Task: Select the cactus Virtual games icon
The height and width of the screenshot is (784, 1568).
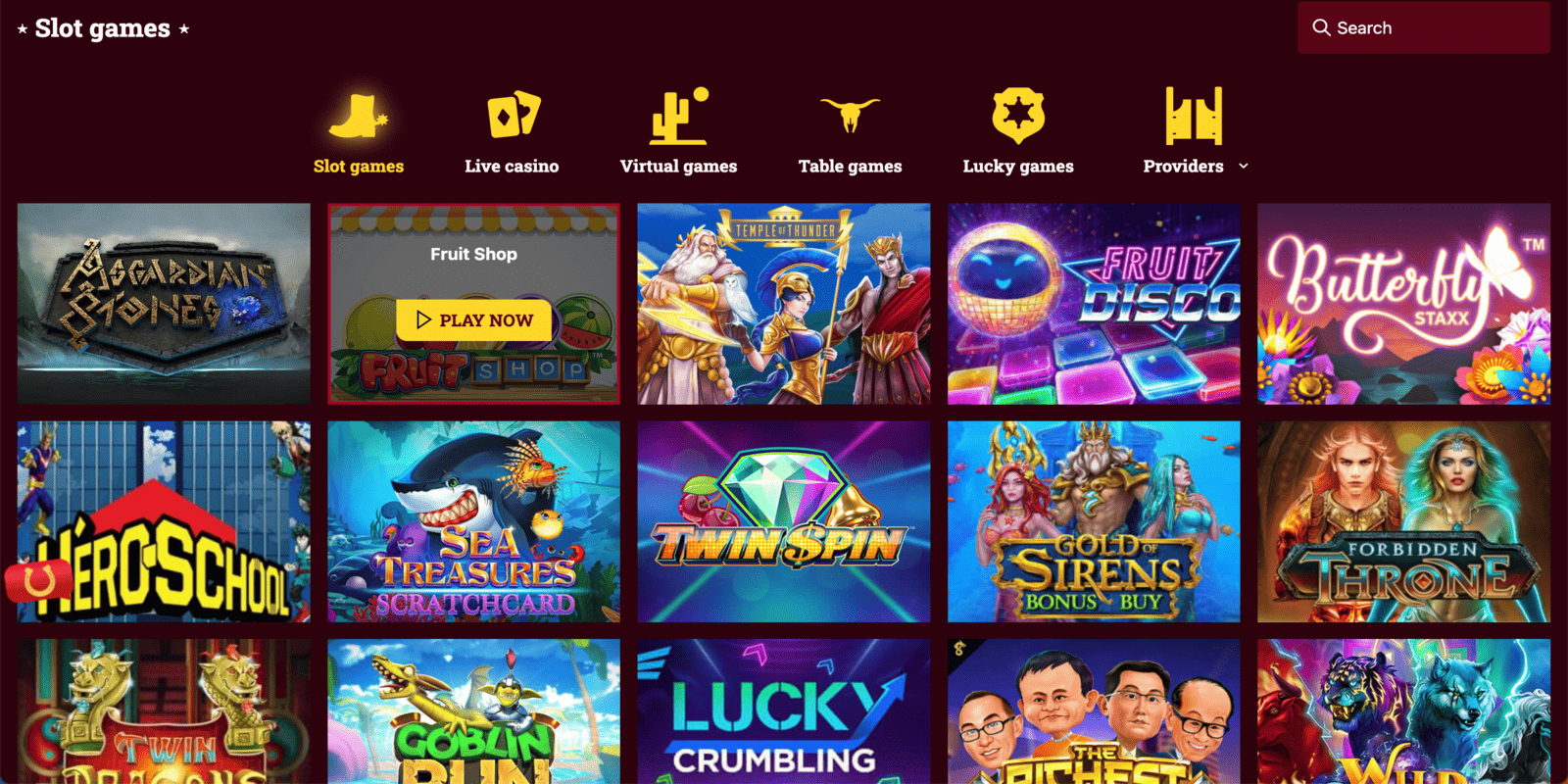Action: (678, 116)
